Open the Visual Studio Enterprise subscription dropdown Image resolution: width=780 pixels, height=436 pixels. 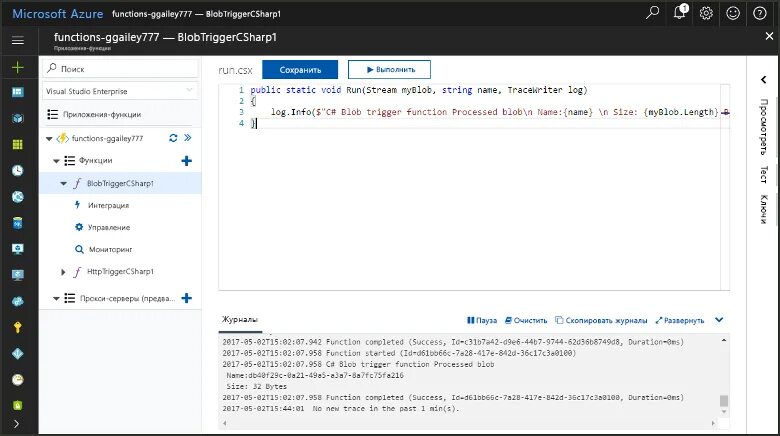point(120,91)
